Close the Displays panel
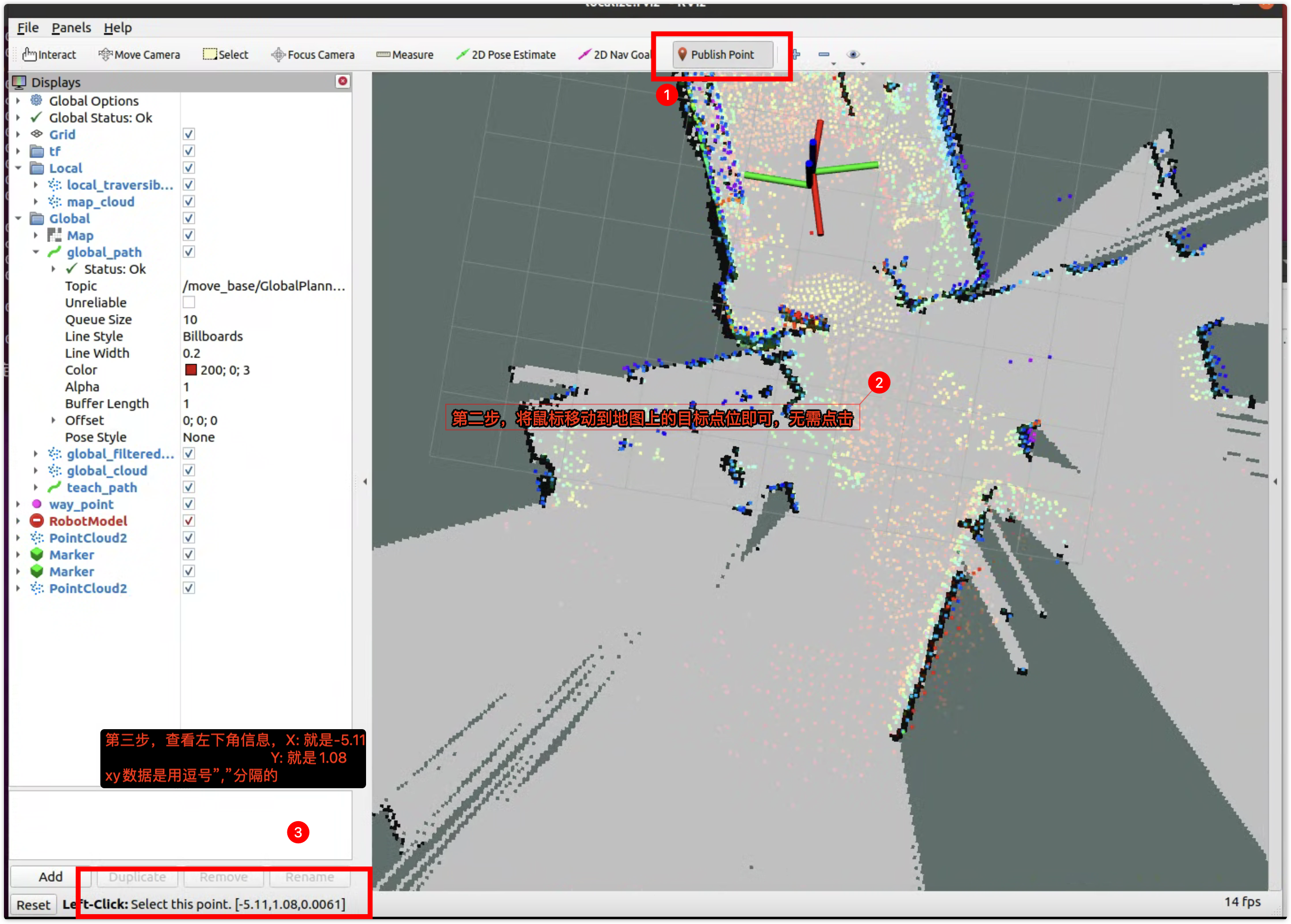This screenshot has height=924, width=1291. (342, 81)
